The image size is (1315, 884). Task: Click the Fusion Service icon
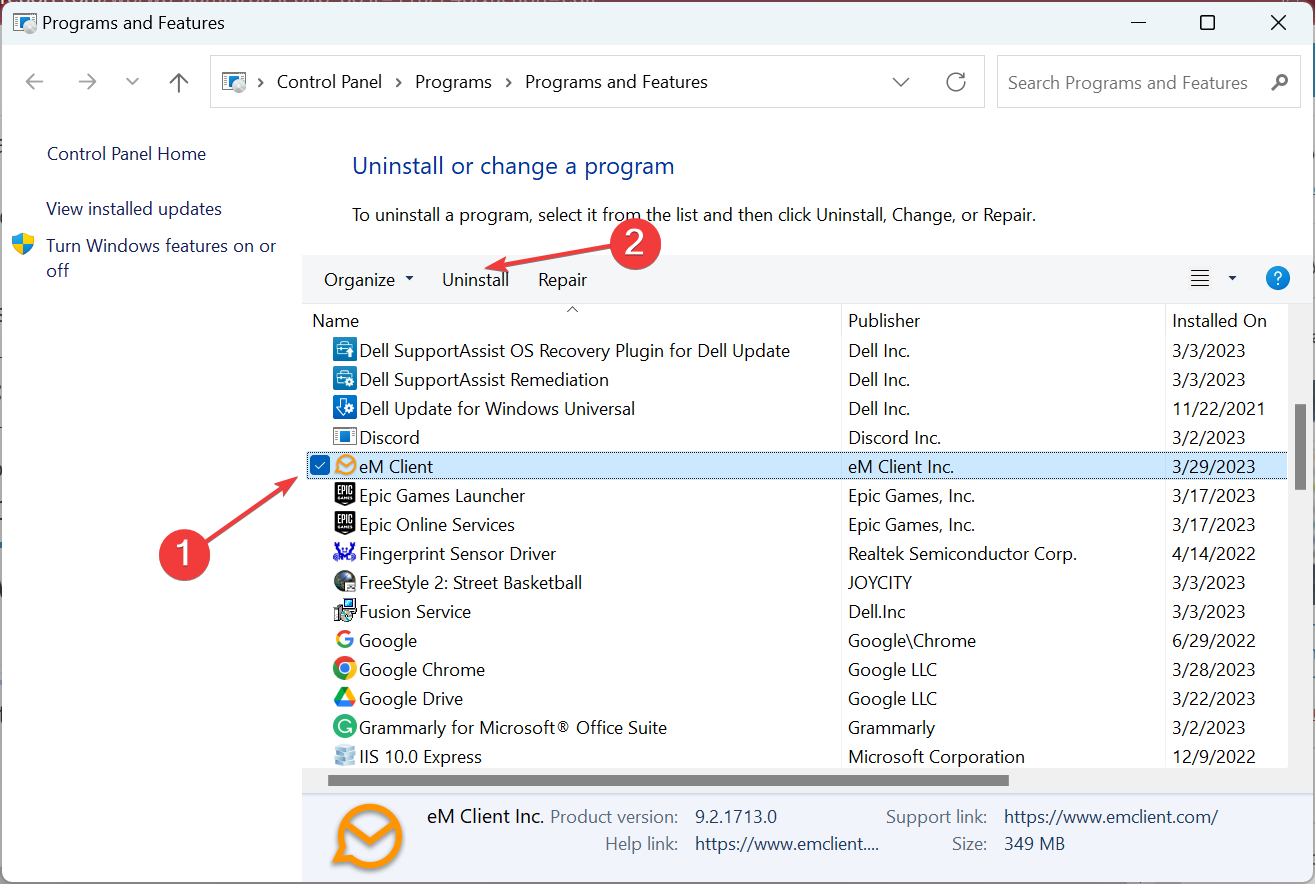tap(345, 611)
